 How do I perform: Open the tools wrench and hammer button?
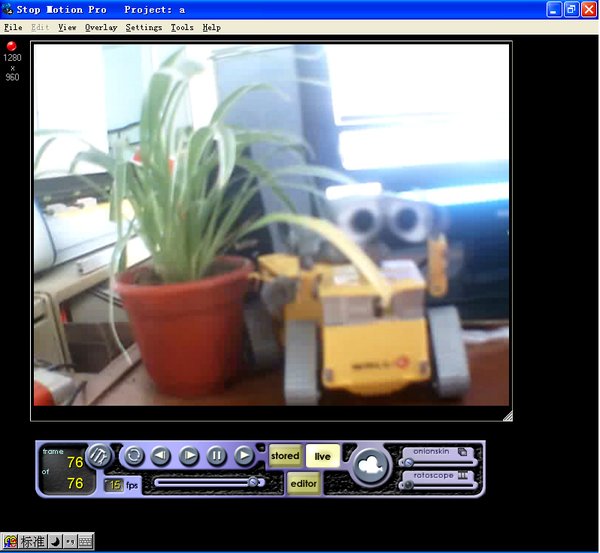point(99,455)
